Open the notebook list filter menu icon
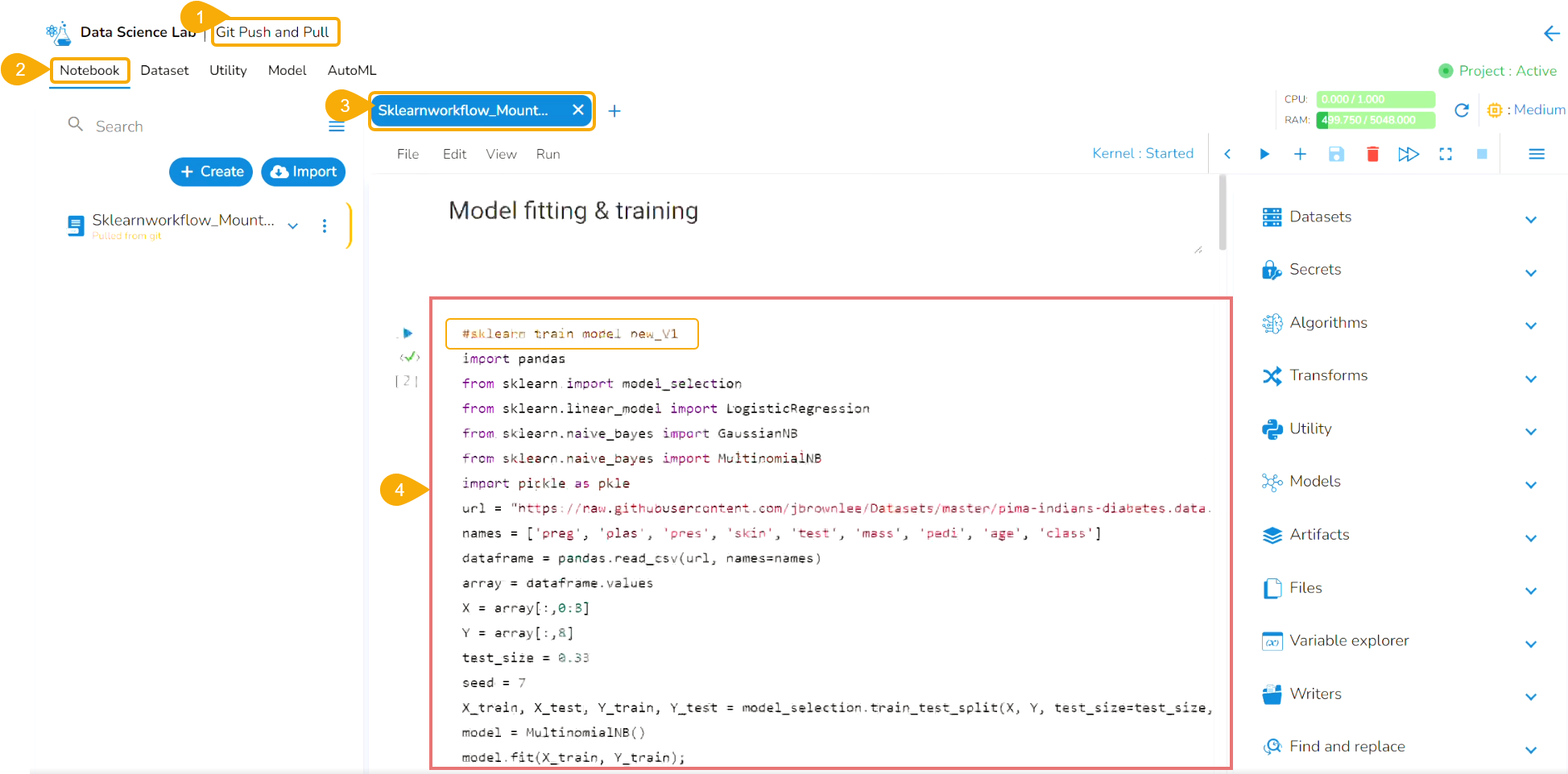The height and width of the screenshot is (774, 1568). [x=337, y=126]
